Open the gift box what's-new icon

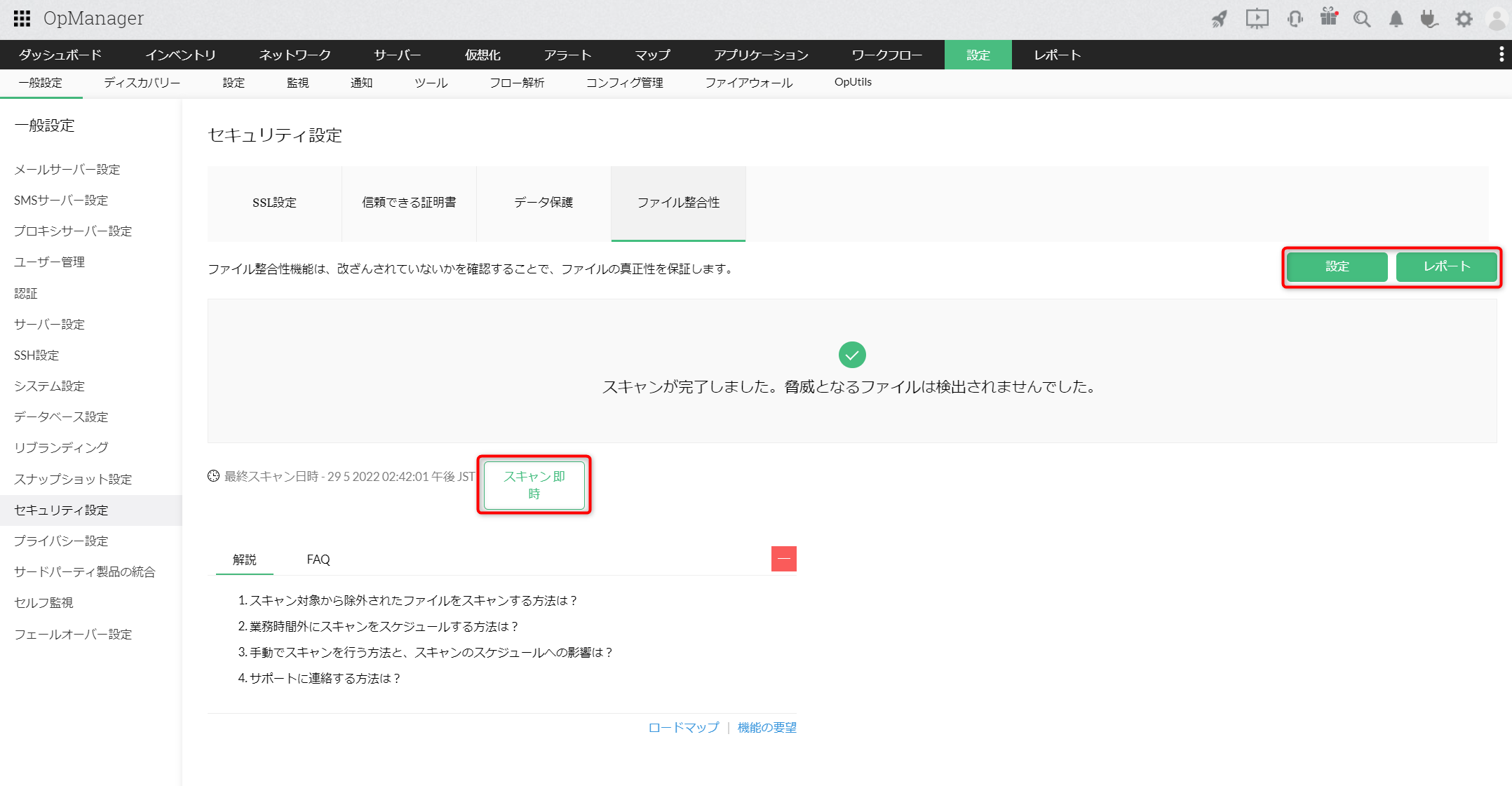pyautogui.click(x=1328, y=18)
